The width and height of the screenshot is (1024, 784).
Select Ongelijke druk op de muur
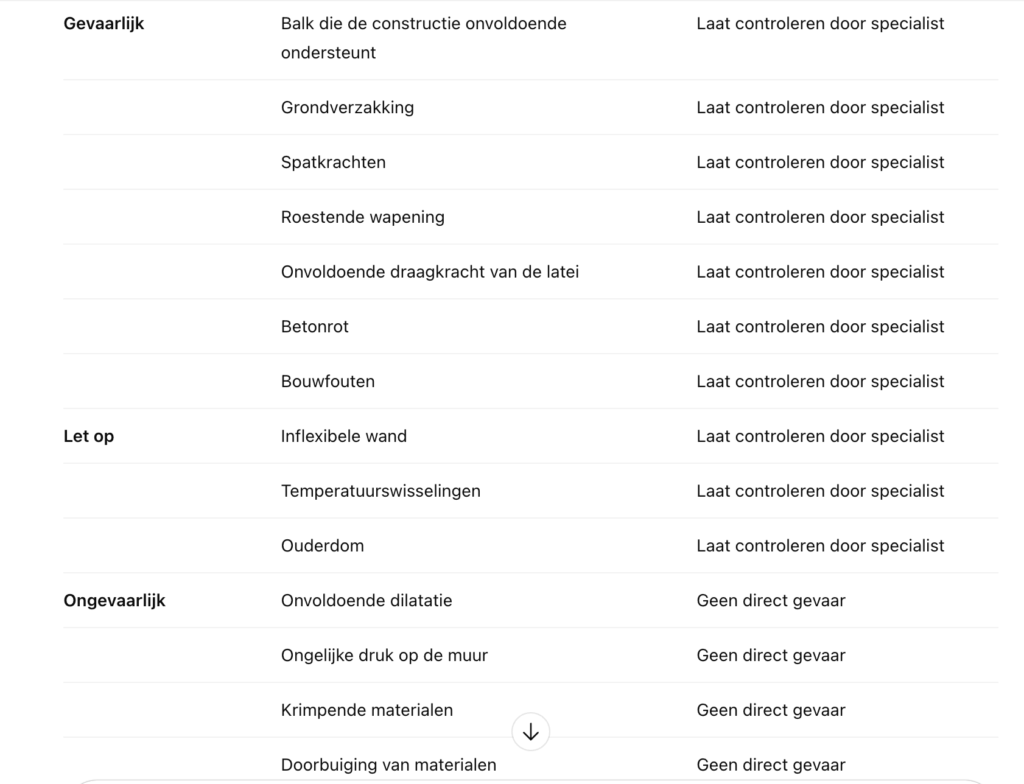point(385,656)
